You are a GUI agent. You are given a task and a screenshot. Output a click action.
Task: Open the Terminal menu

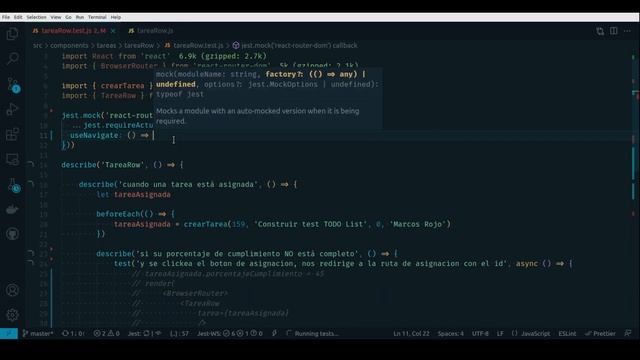click(x=97, y=17)
